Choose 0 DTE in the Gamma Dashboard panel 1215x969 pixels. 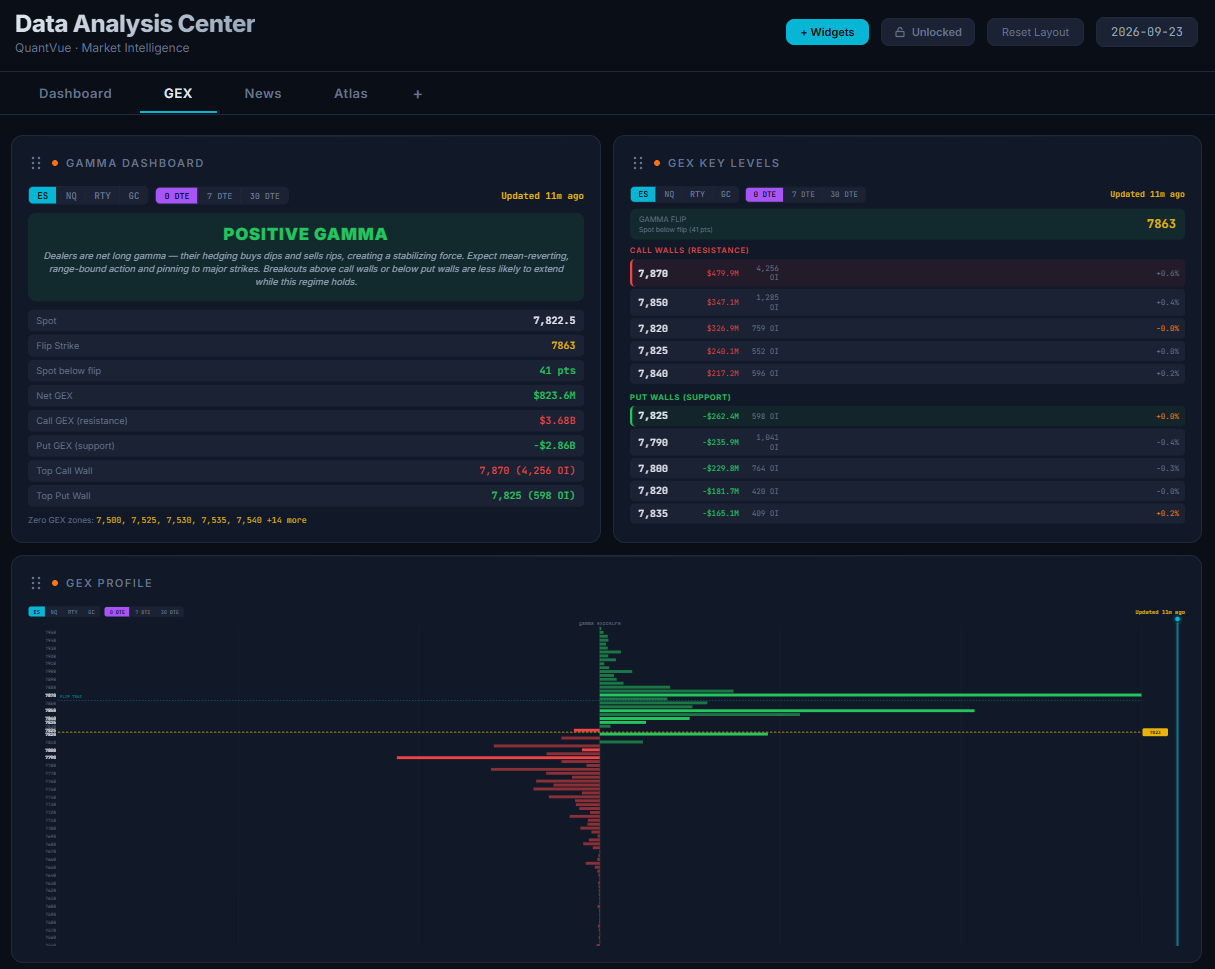[x=176, y=196]
